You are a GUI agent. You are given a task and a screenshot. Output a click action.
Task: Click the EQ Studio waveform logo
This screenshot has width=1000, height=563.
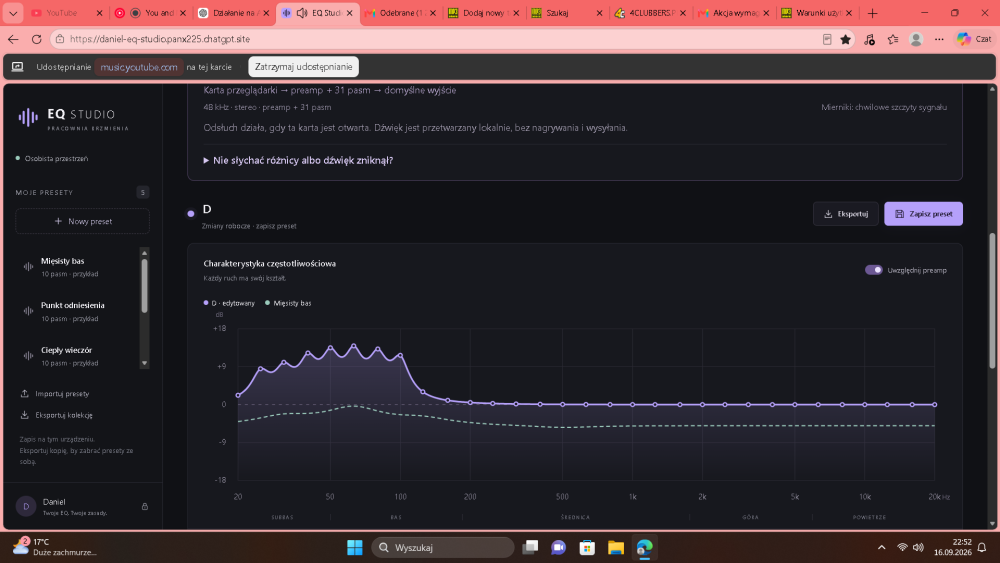tap(28, 117)
